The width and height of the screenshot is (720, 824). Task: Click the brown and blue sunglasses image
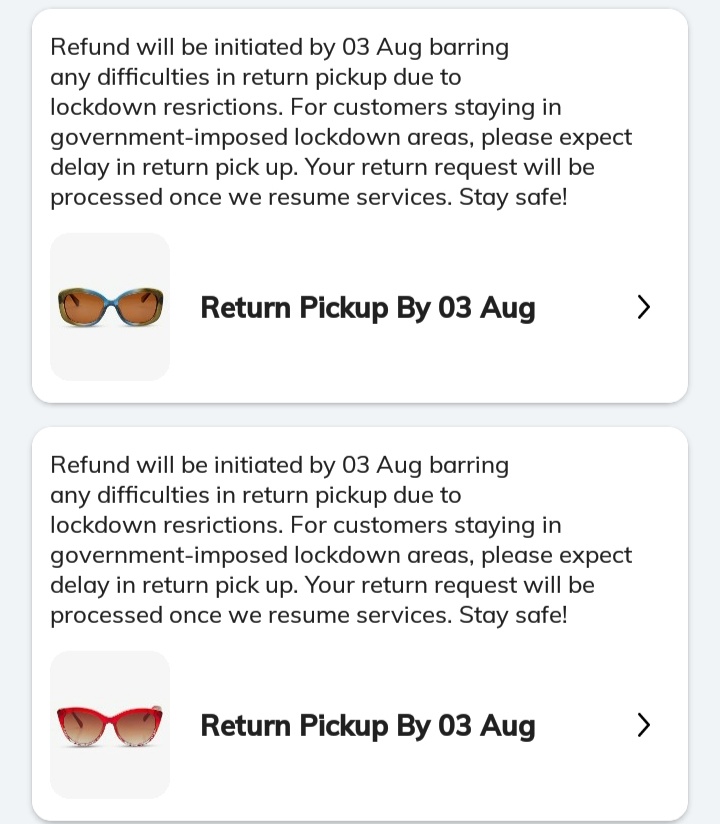[110, 305]
